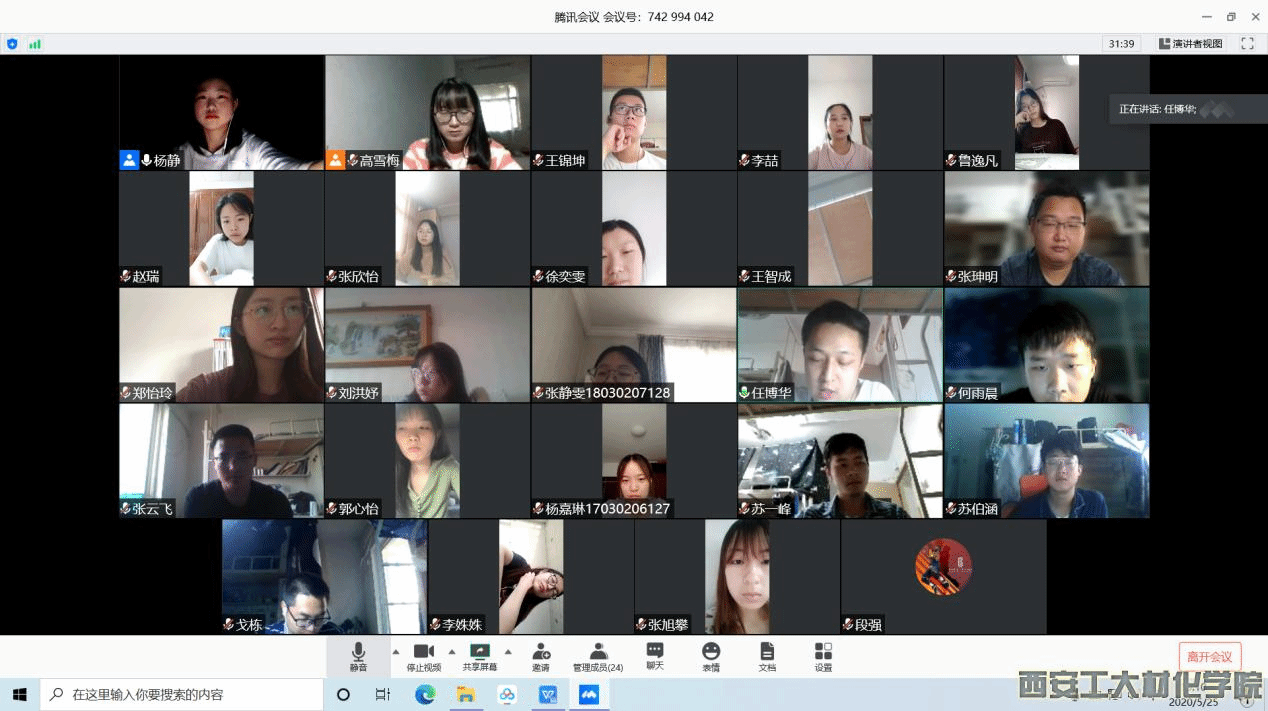
Task: Start screen sharing with 共享屏幕
Action: tap(480, 656)
